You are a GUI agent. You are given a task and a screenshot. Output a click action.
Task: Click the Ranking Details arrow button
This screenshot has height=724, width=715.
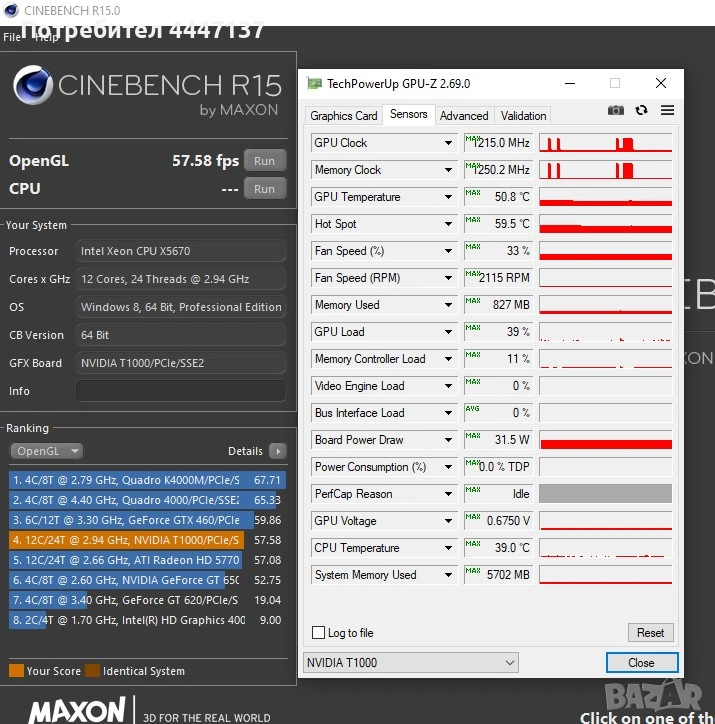[x=277, y=451]
